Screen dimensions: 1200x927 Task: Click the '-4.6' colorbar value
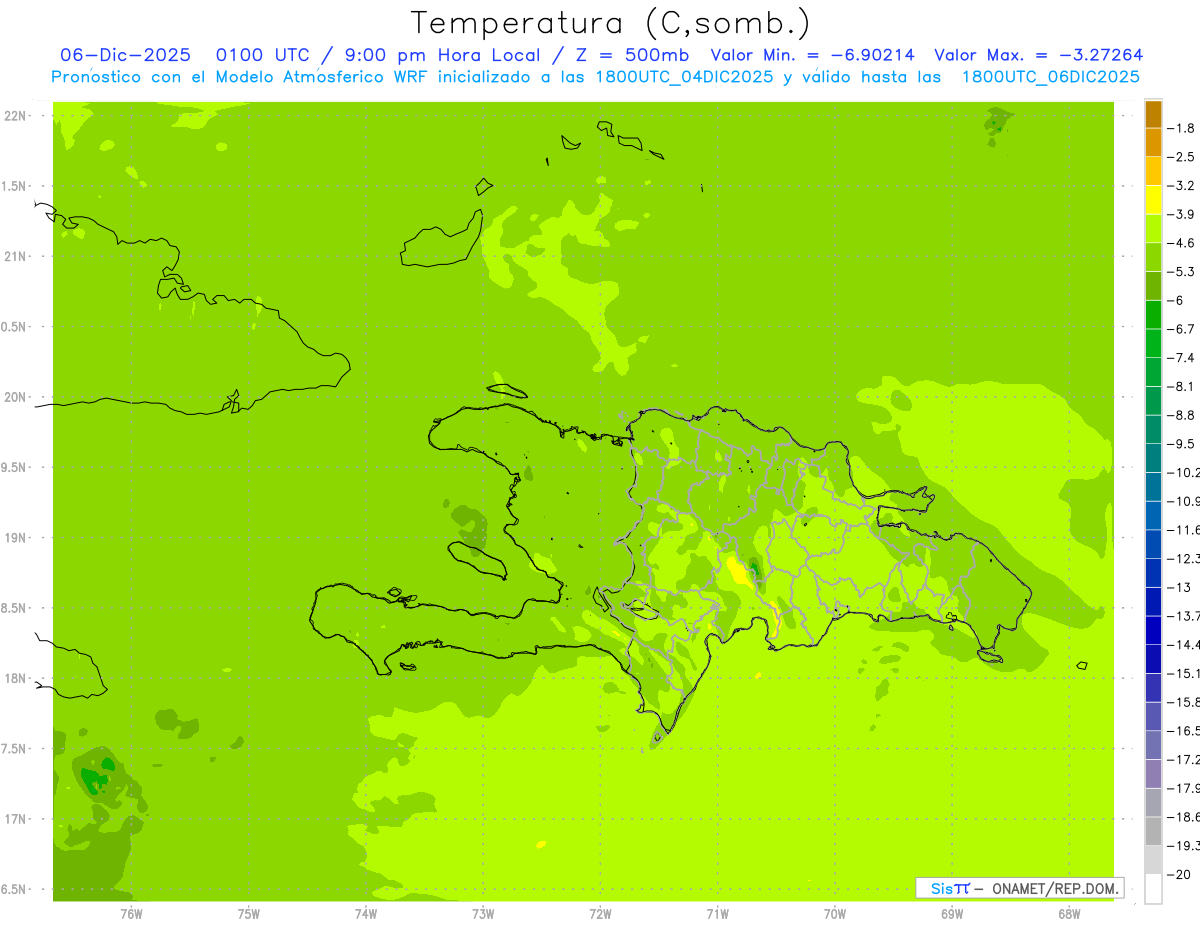click(x=1182, y=243)
